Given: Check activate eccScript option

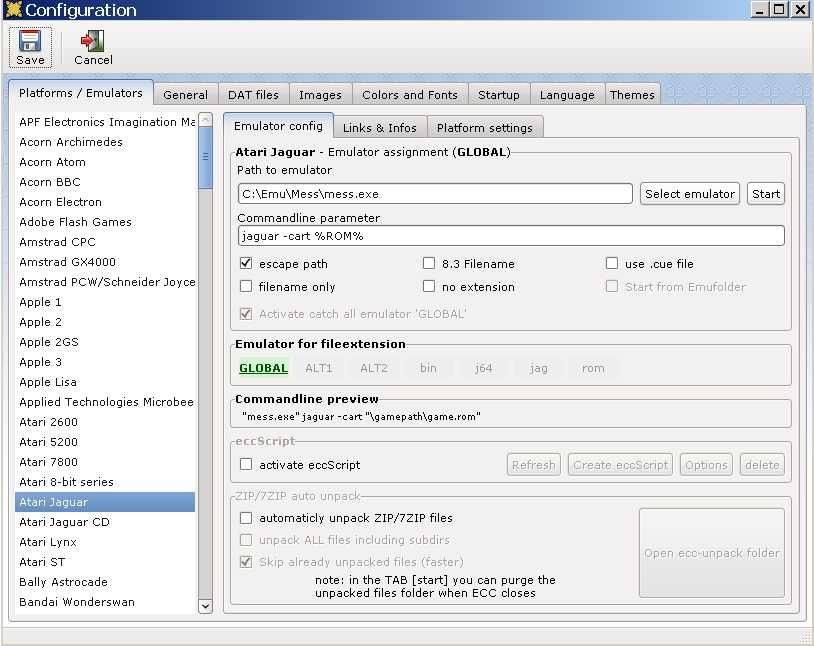Looking at the screenshot, I should coord(246,464).
